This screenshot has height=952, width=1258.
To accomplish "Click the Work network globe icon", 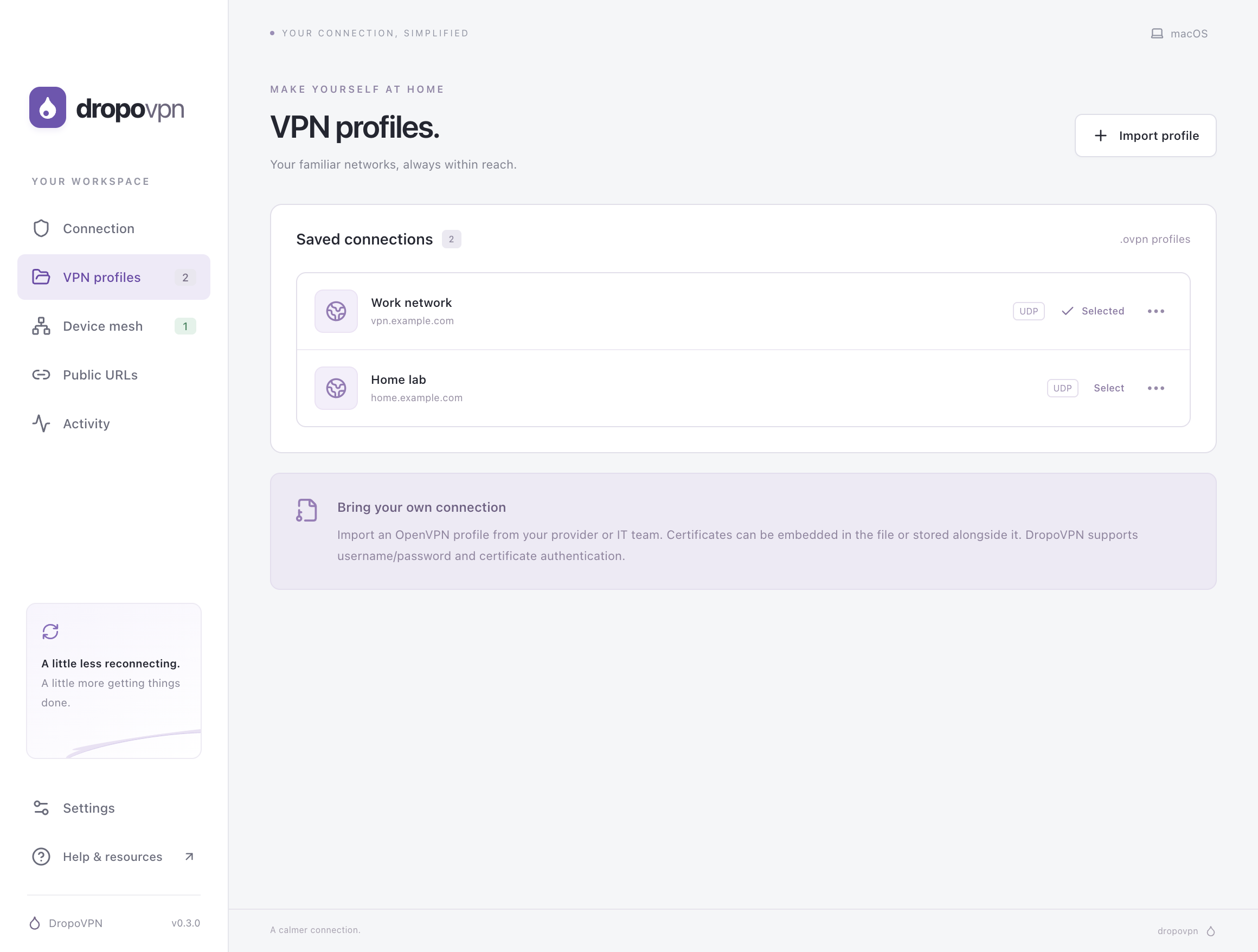I will coord(336,311).
